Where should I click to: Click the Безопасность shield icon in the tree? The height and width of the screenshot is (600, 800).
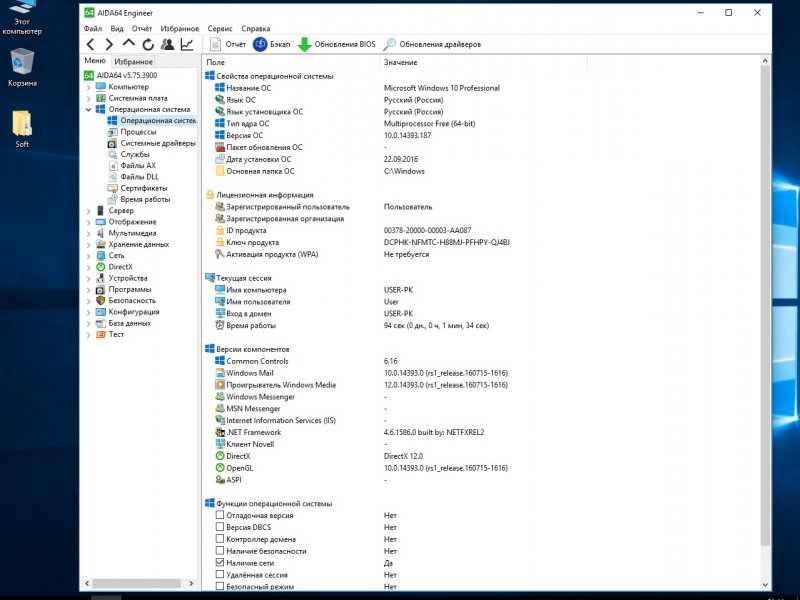point(101,301)
